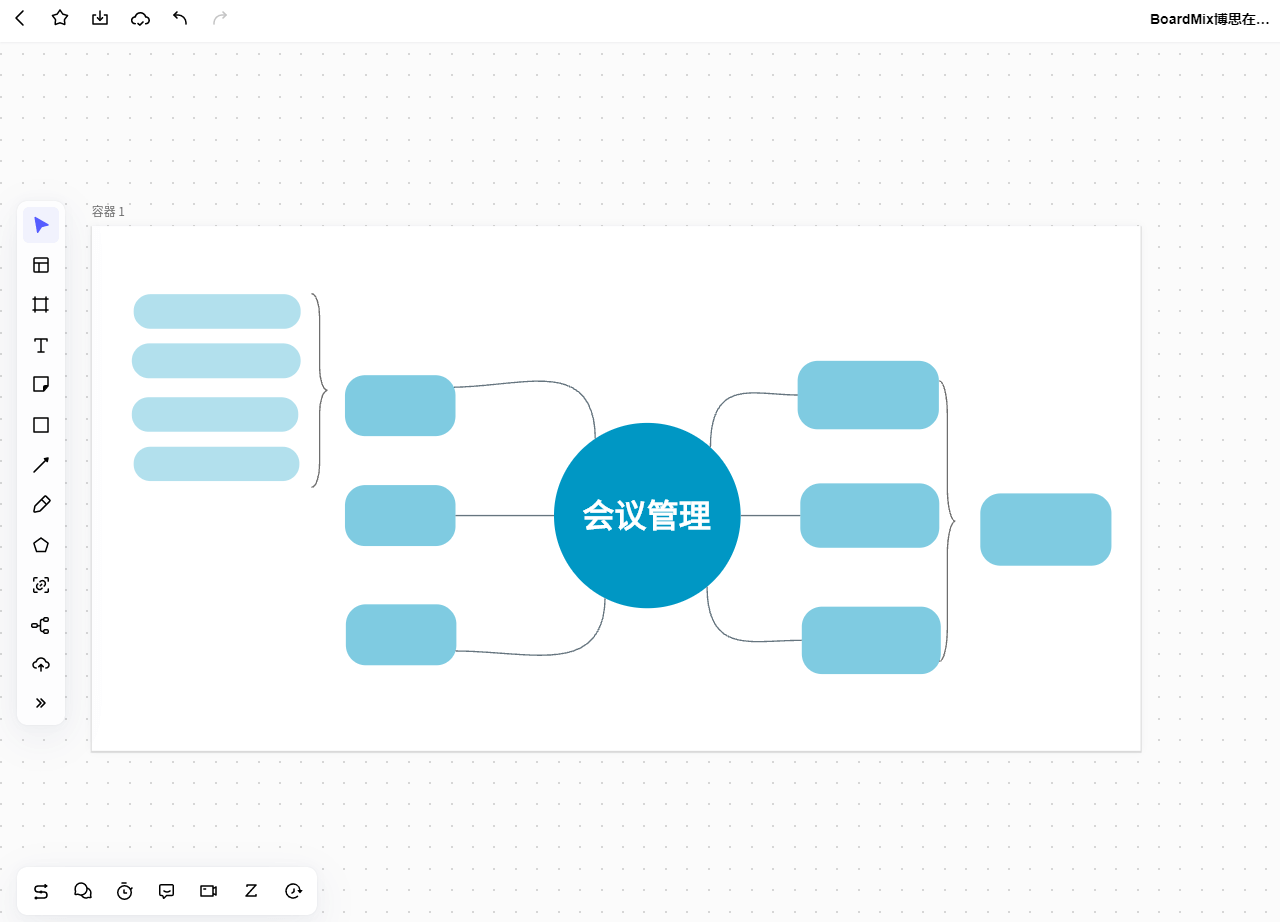Select the lower-left branch node
This screenshot has width=1280, height=922.
click(401, 635)
